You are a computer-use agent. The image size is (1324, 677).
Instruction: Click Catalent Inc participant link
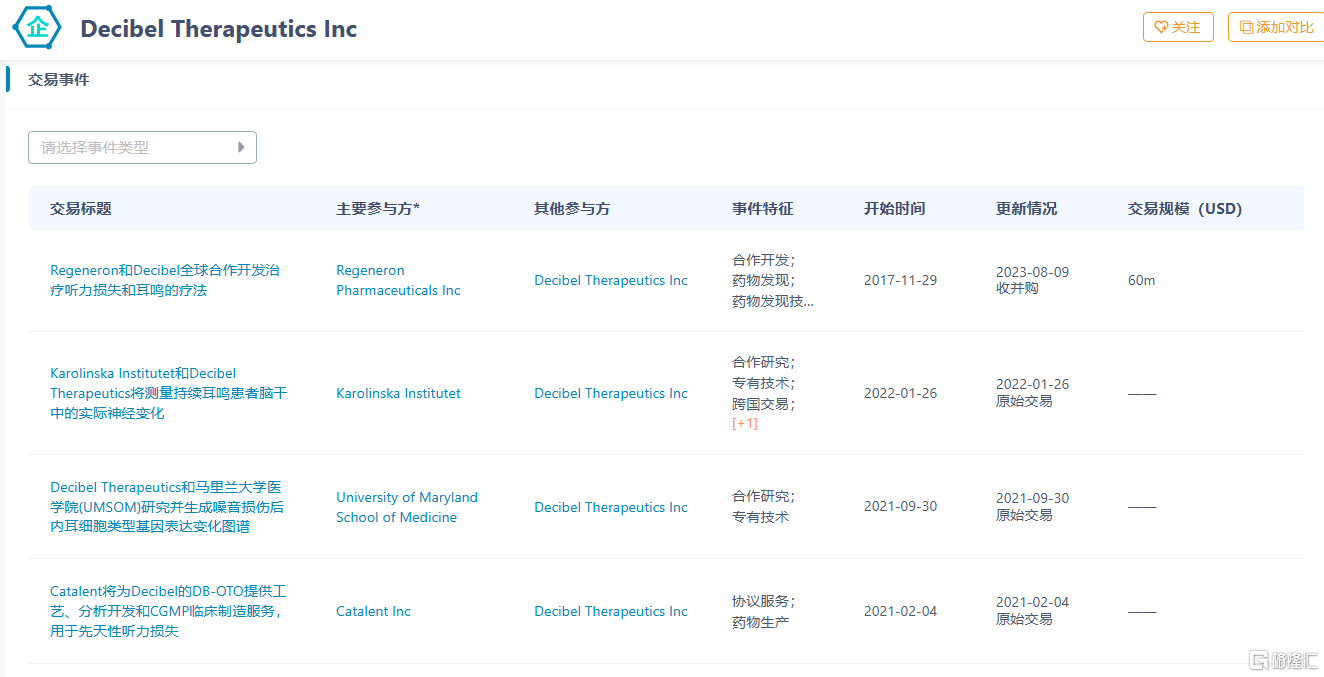pyautogui.click(x=373, y=611)
